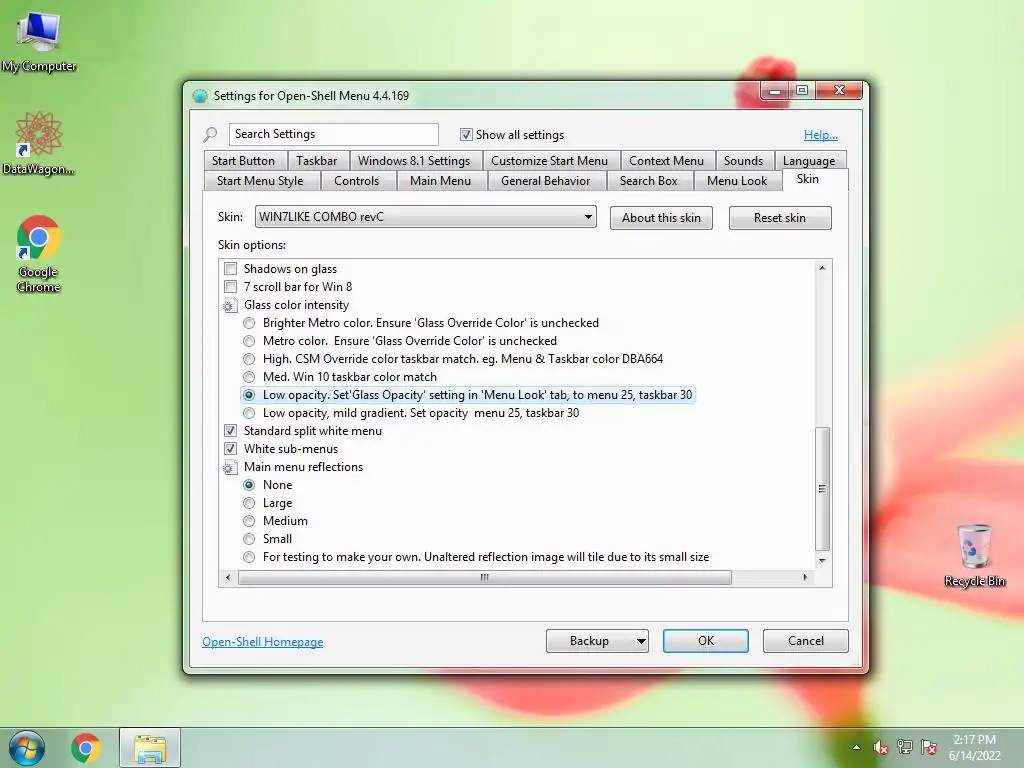Select High CSM Override color option
The height and width of the screenshot is (768, 1024).
point(249,359)
